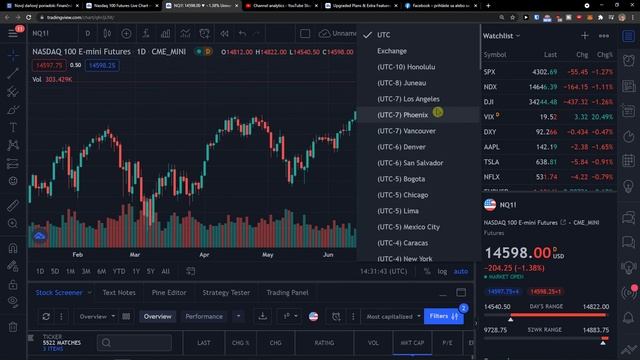Screen dimensions: 640x360
Task: Toggle lock all drawings icon
Action: (x=13, y=284)
